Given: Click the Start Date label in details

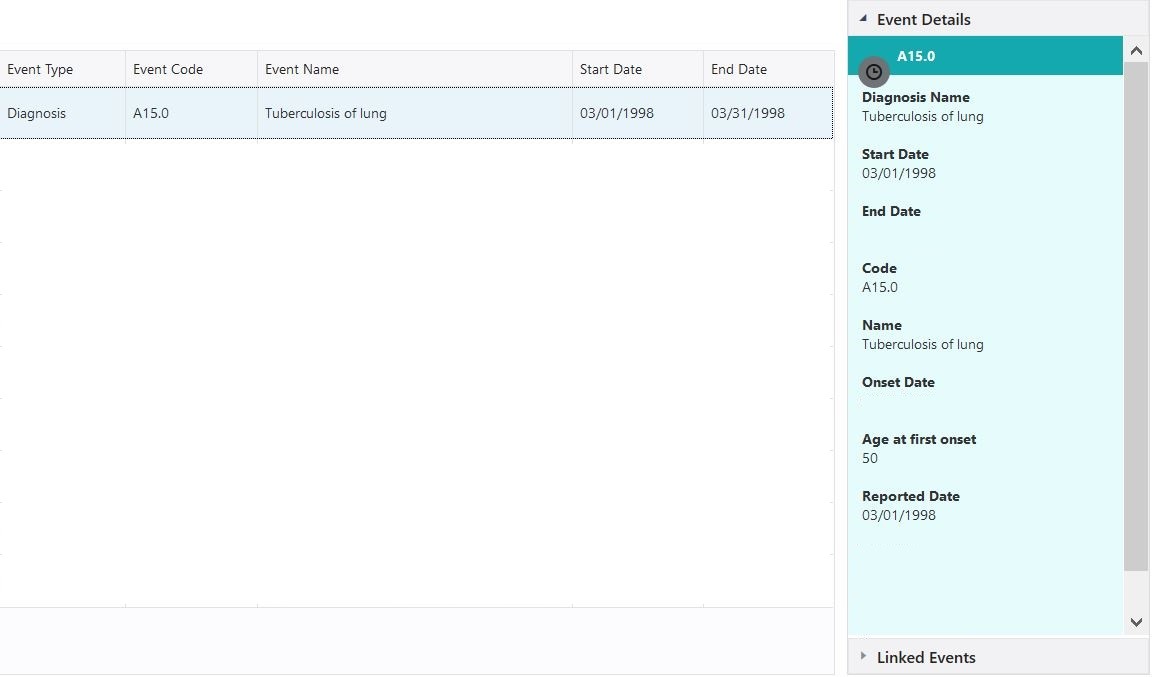Looking at the screenshot, I should [x=895, y=154].
